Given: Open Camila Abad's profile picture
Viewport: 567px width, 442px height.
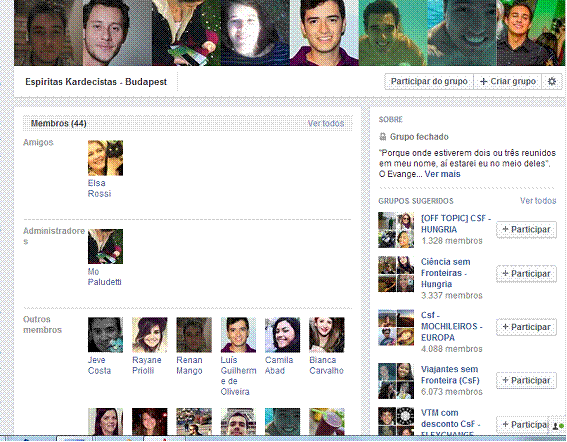Looking at the screenshot, I should pyautogui.click(x=282, y=335).
